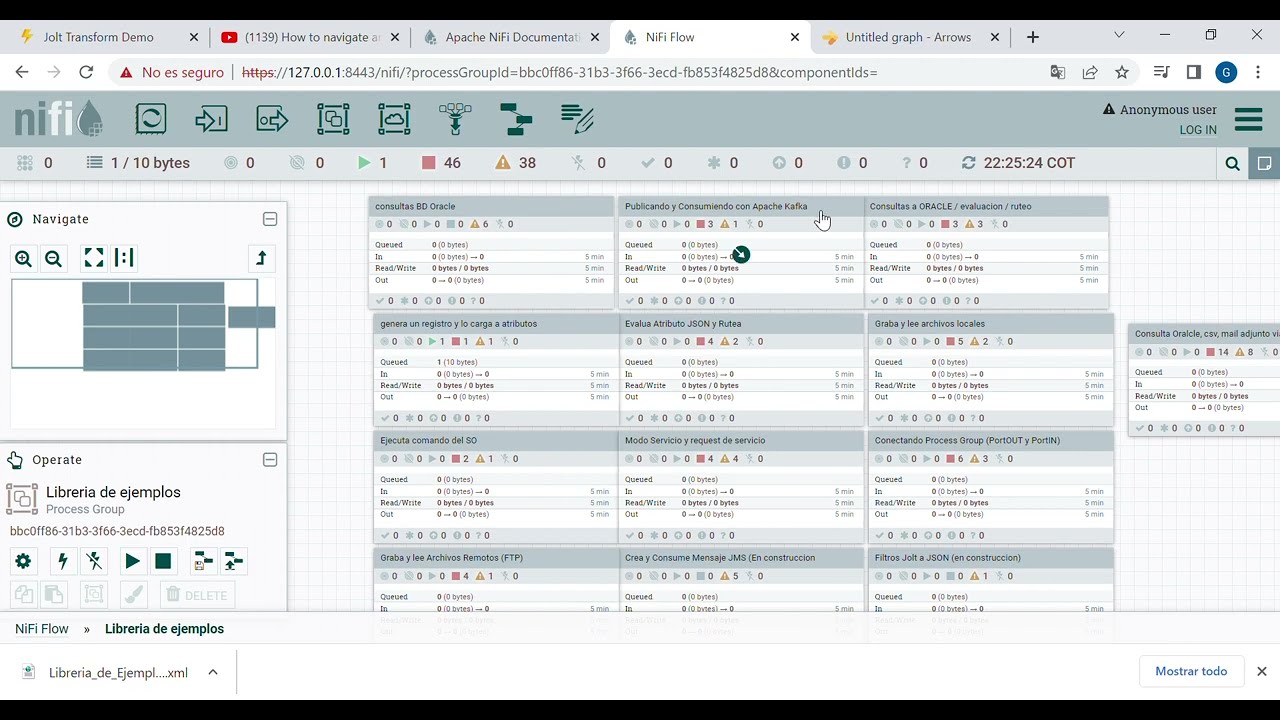
Task: Fit the flow to the screen
Action: (94, 259)
